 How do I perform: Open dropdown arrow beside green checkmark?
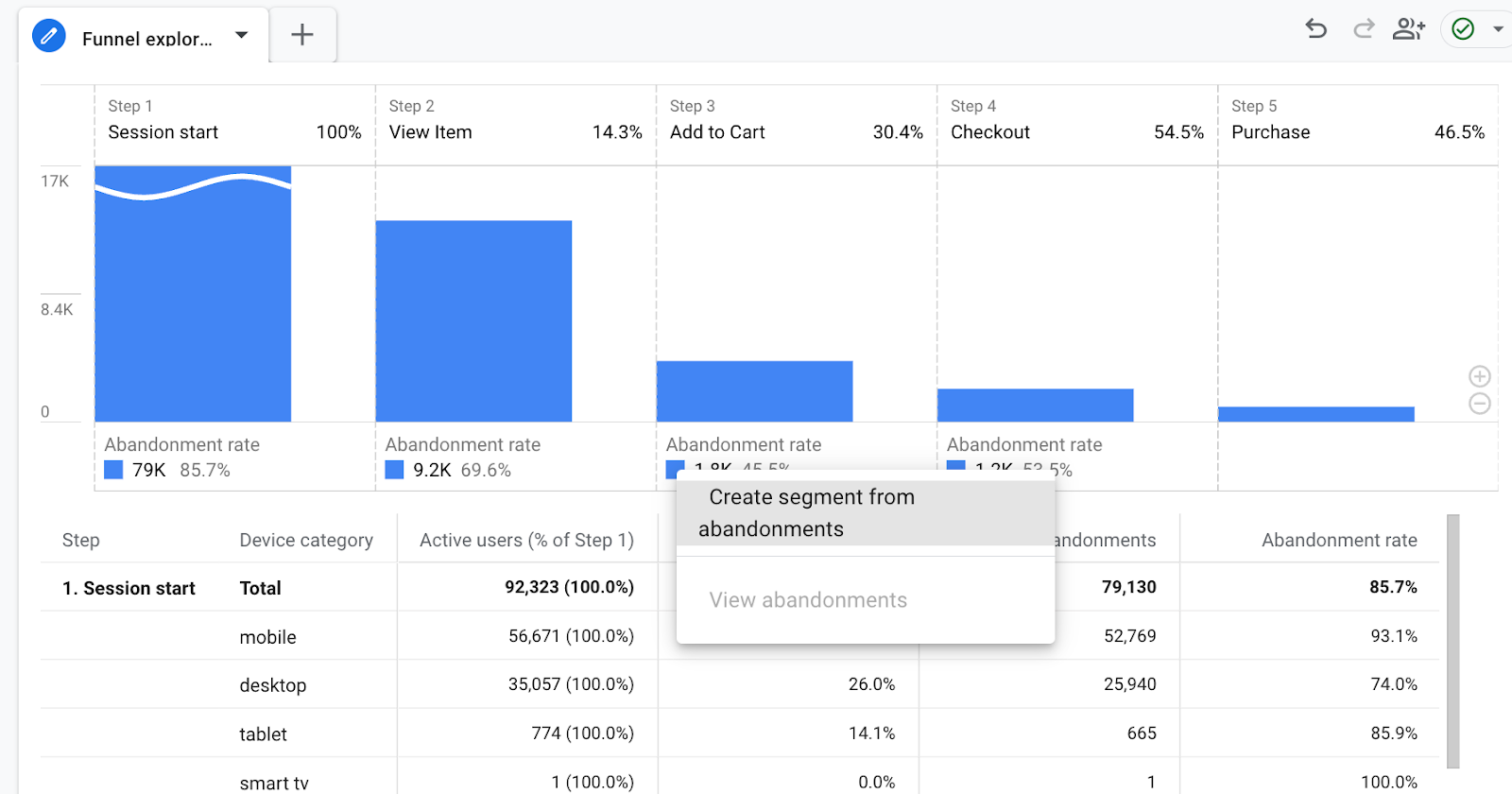(1498, 29)
